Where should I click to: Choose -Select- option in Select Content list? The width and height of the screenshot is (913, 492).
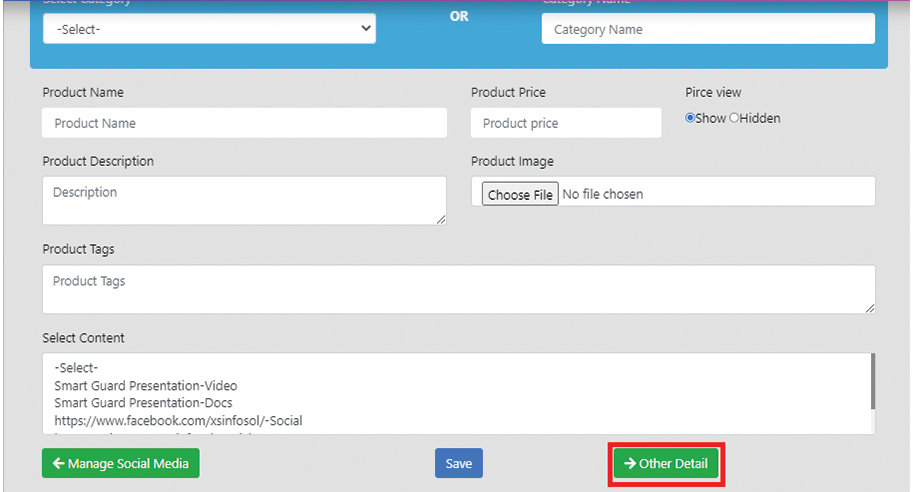76,368
